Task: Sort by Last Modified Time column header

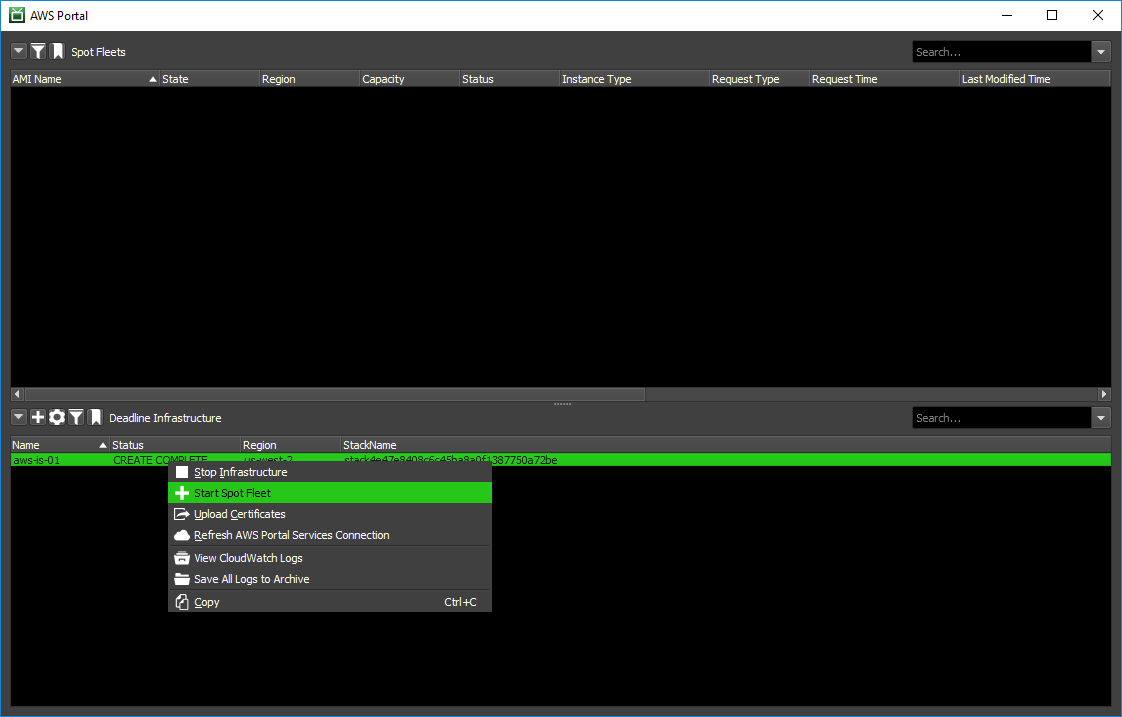Action: click(1035, 79)
